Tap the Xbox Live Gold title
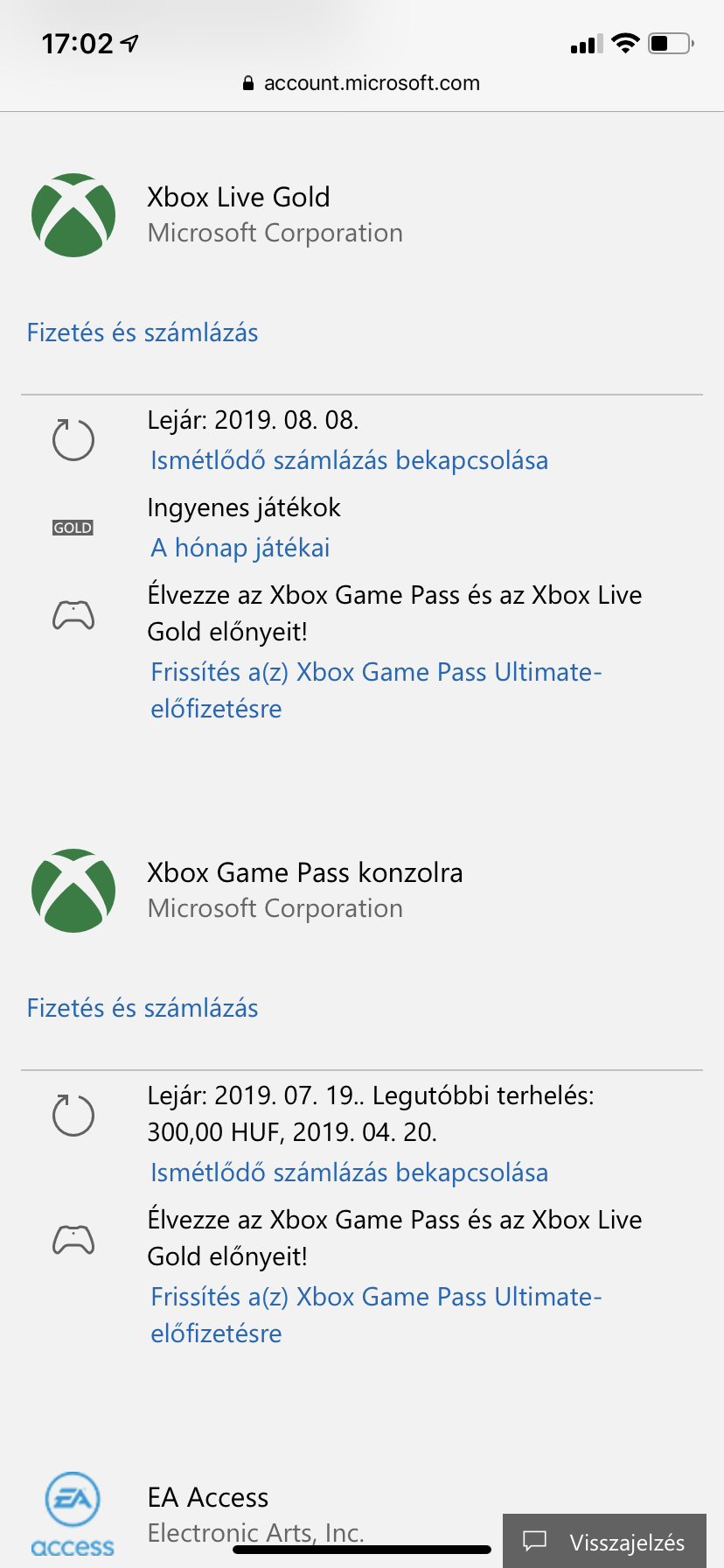This screenshot has height=1568, width=724. (x=239, y=198)
